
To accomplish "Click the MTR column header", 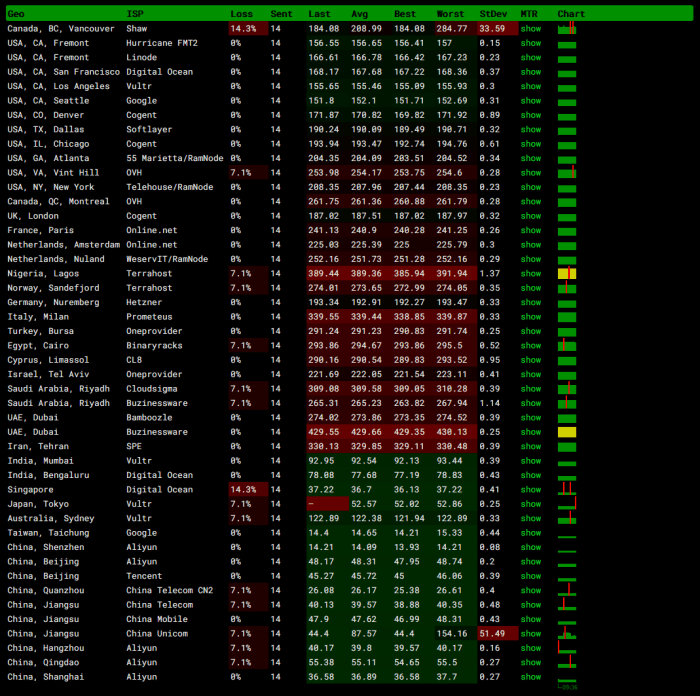I will coord(529,14).
